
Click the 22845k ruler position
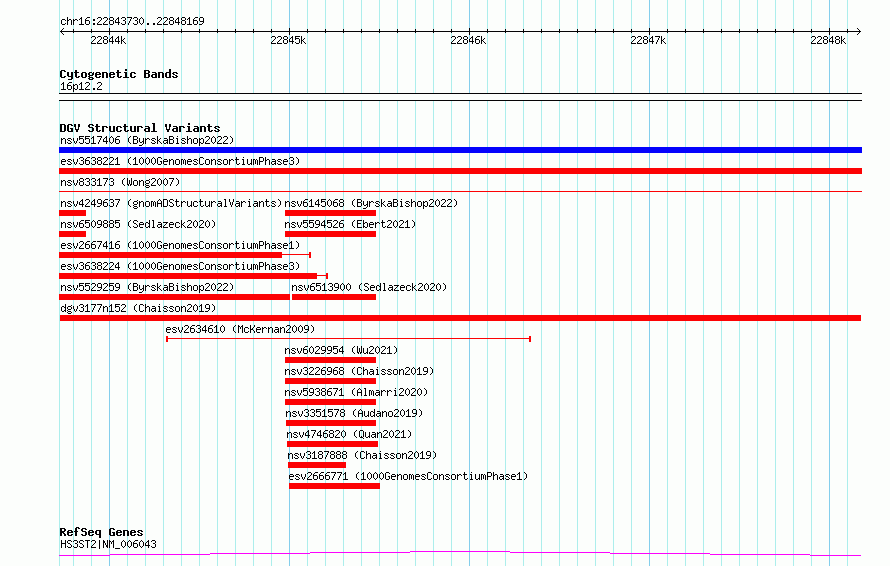coord(288,40)
